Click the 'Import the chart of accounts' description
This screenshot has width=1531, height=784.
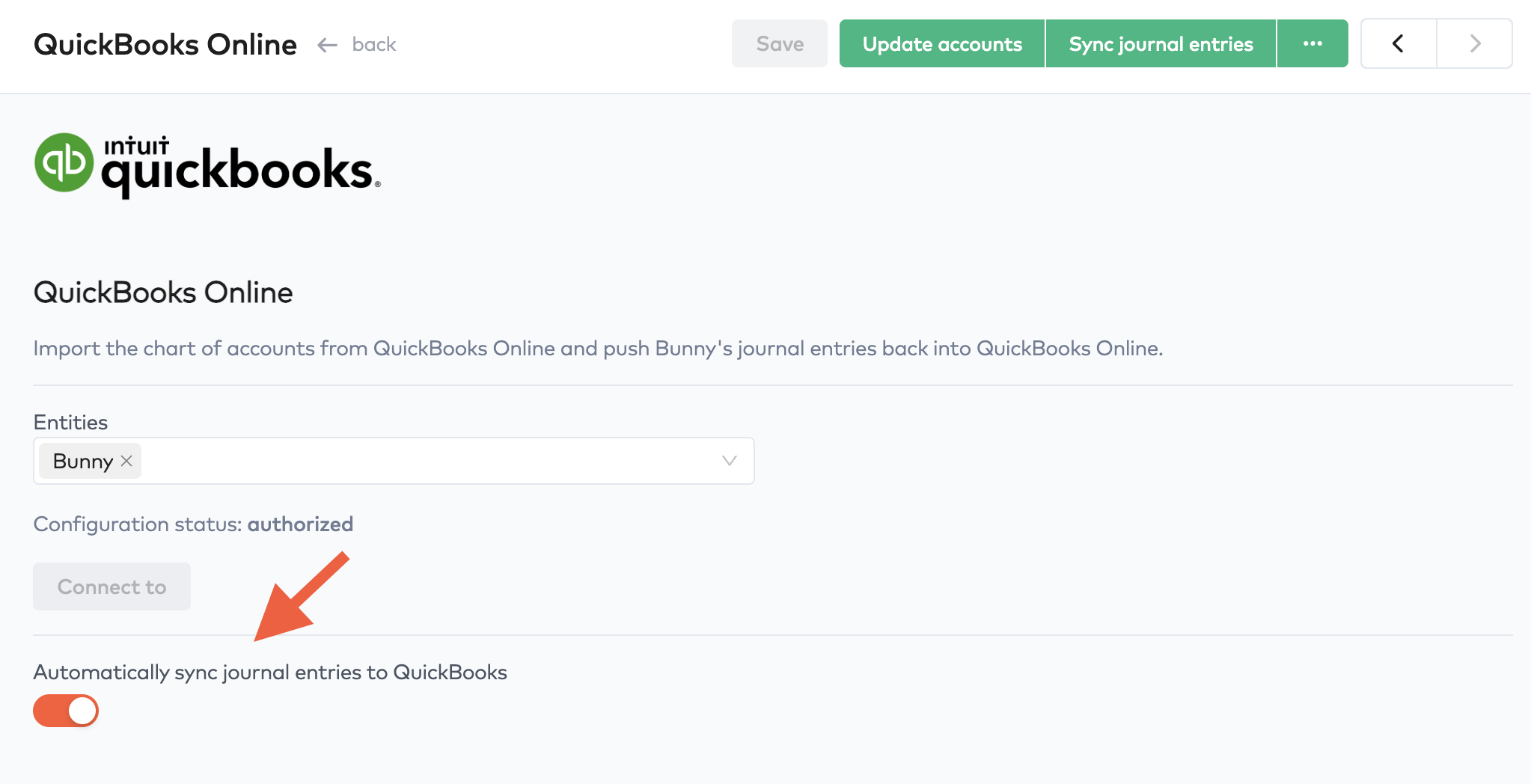coord(598,349)
